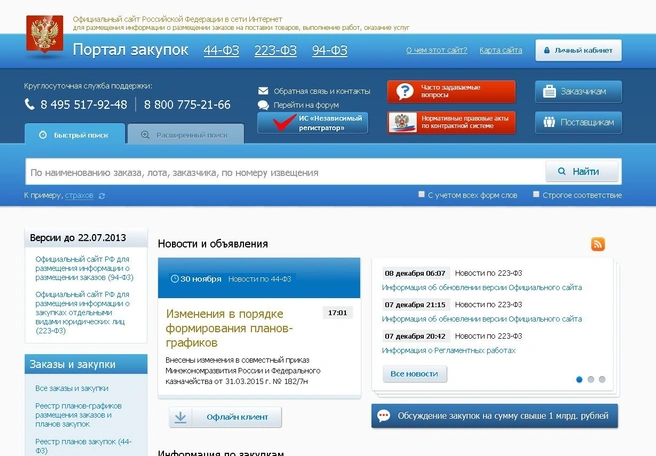Click the phone handset icon
This screenshot has height=456, width=656.
pos(29,104)
